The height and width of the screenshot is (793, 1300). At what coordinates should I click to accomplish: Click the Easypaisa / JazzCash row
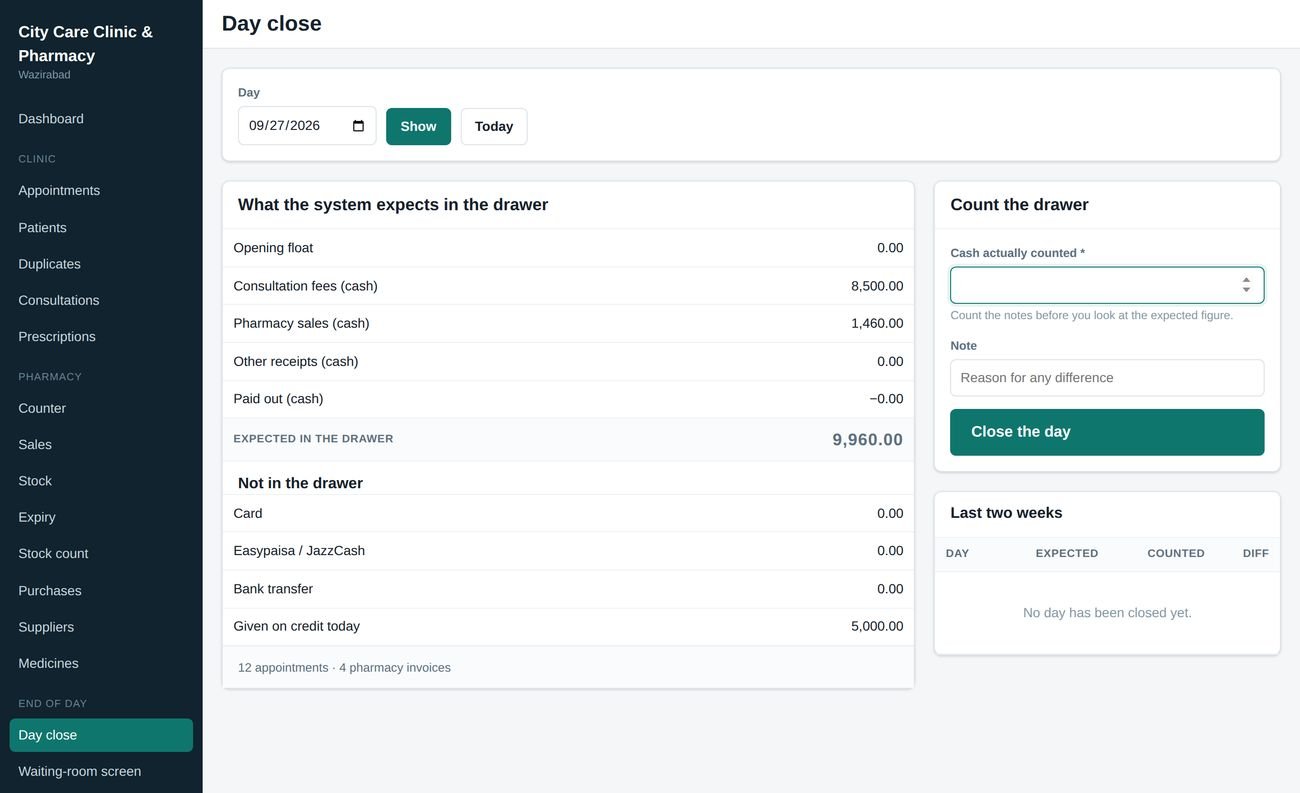pyautogui.click(x=568, y=551)
